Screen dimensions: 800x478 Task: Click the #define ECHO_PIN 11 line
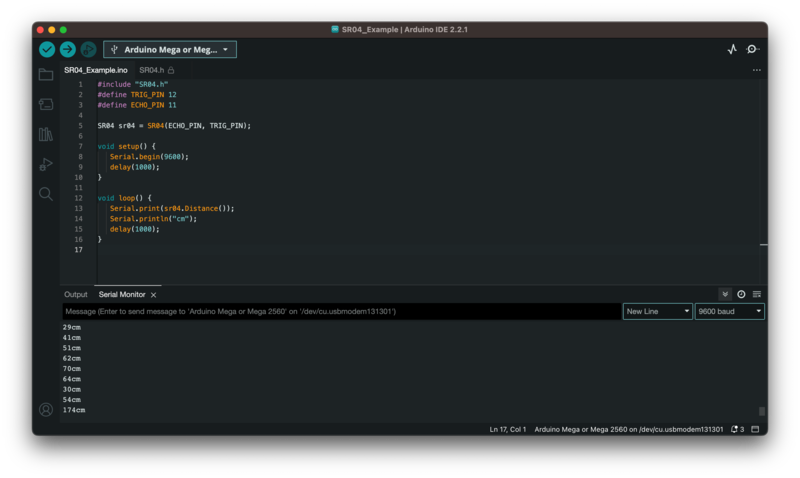point(137,105)
